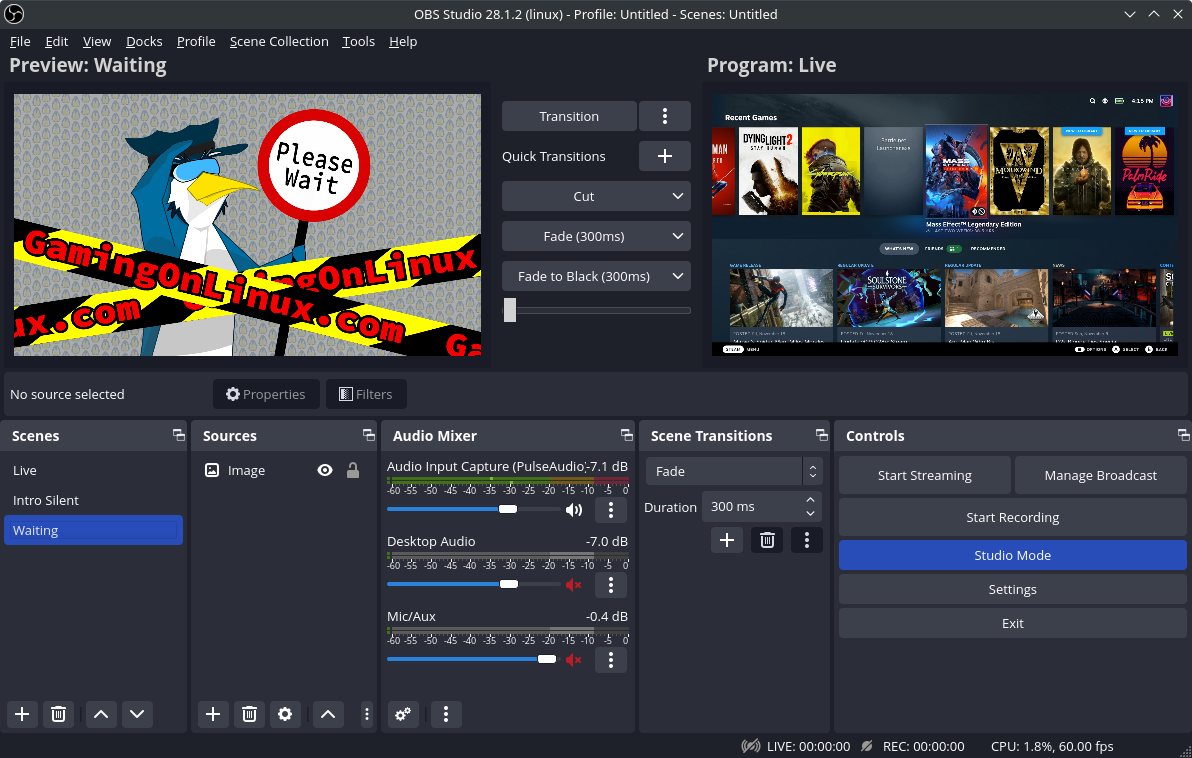Click the Start Streaming button

[x=924, y=475]
